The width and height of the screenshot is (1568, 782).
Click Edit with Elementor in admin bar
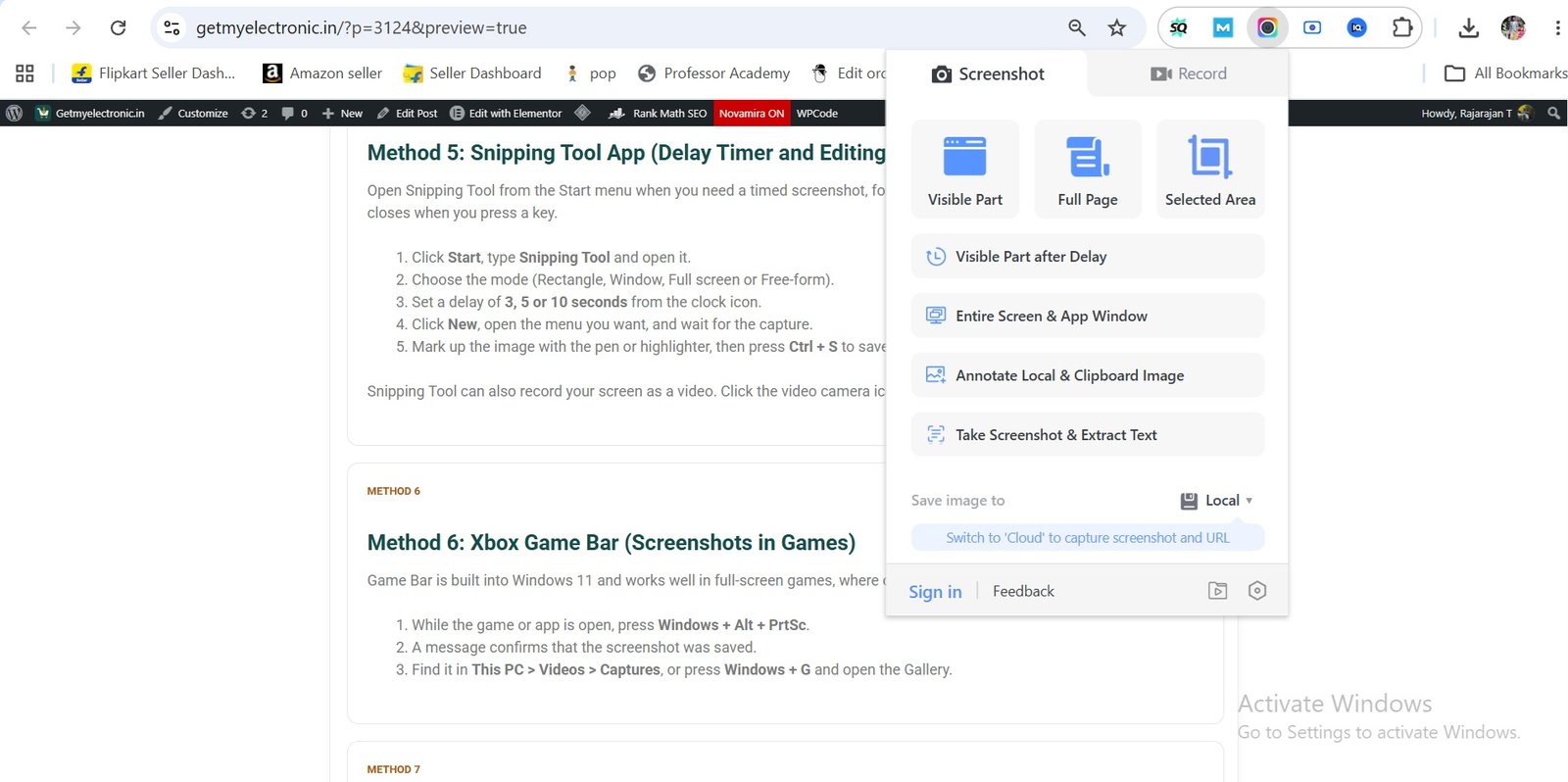click(x=506, y=114)
